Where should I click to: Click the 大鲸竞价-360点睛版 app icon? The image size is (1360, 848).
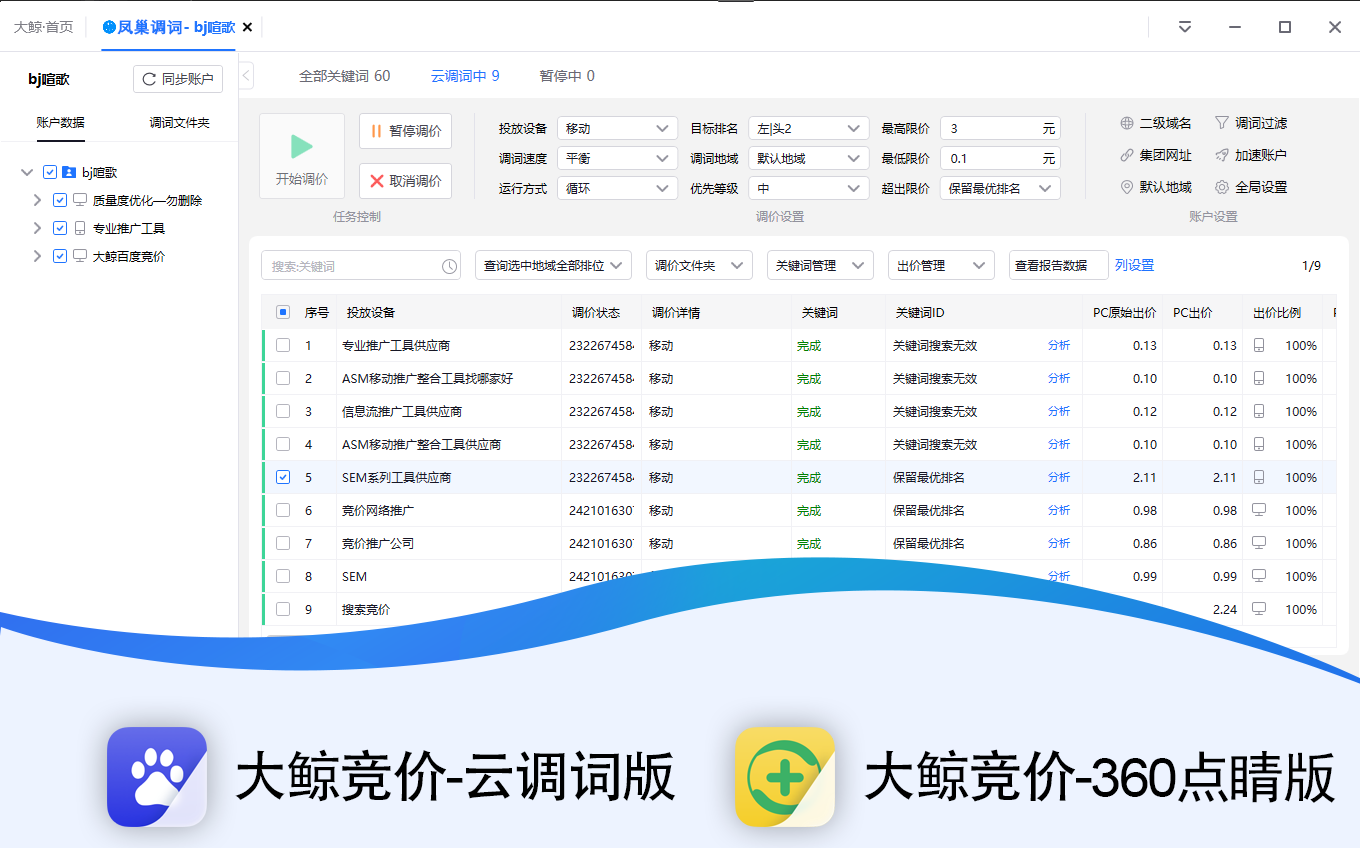[x=785, y=777]
